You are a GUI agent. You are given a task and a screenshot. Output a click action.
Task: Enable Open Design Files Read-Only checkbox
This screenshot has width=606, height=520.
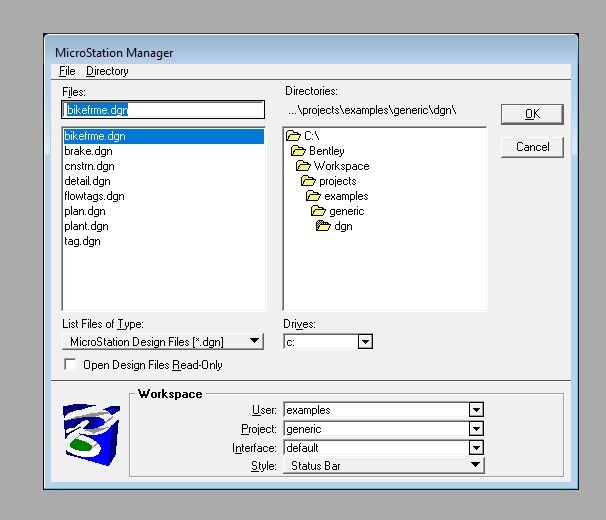point(70,365)
